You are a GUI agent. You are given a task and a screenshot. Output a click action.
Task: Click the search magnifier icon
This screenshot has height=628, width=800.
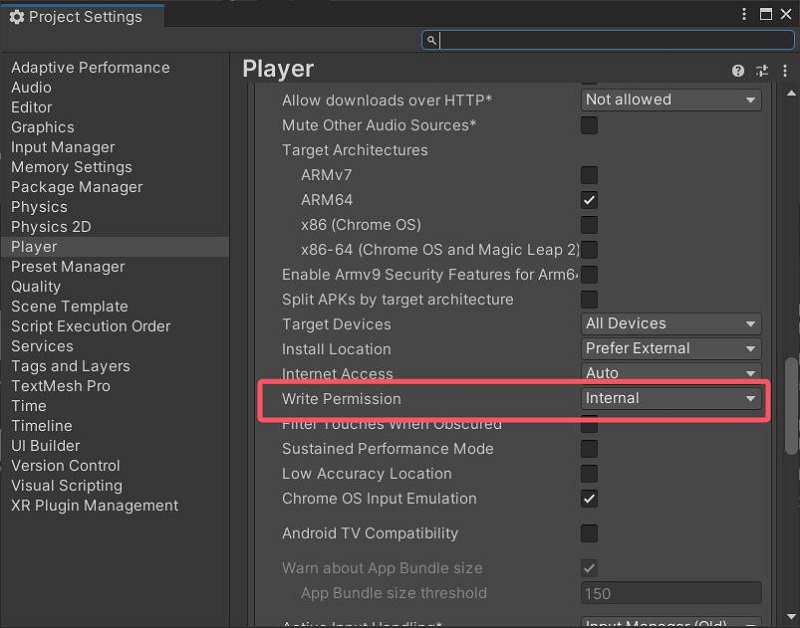click(431, 40)
